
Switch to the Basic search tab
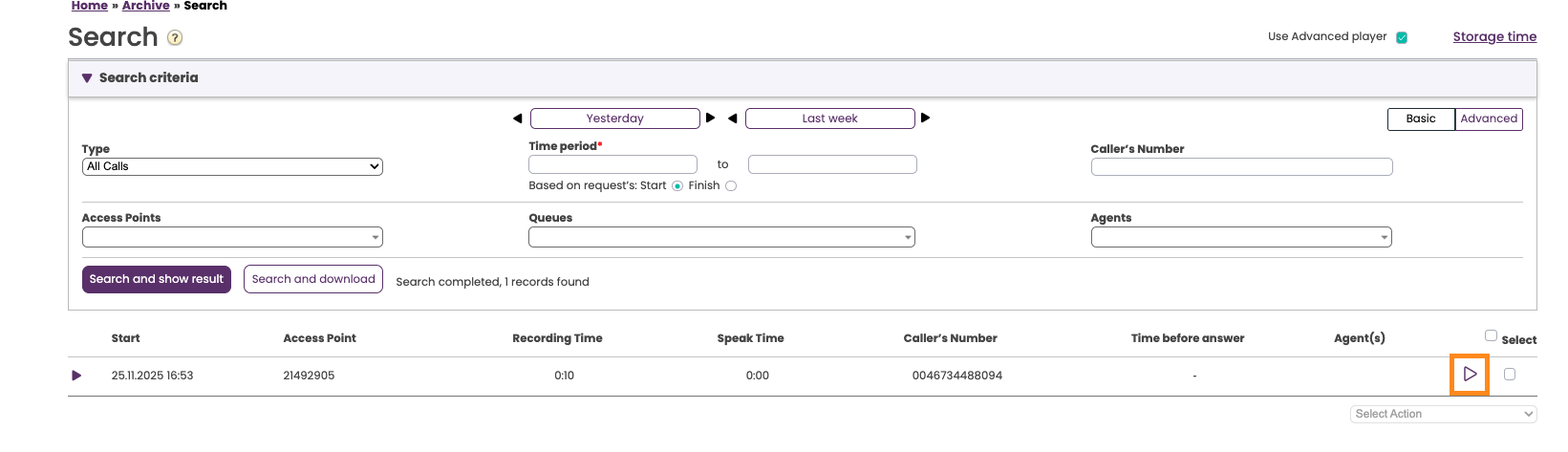point(1421,118)
